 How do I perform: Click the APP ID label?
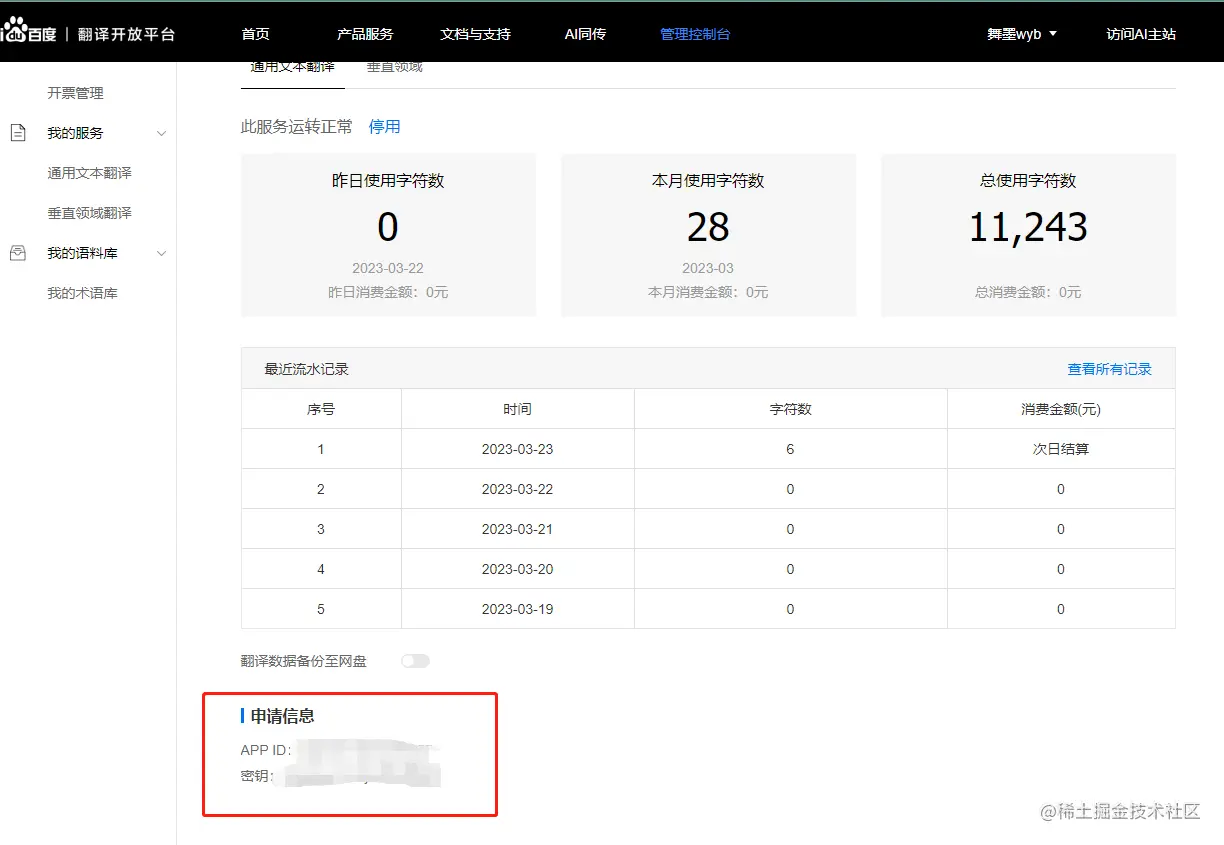[266, 750]
